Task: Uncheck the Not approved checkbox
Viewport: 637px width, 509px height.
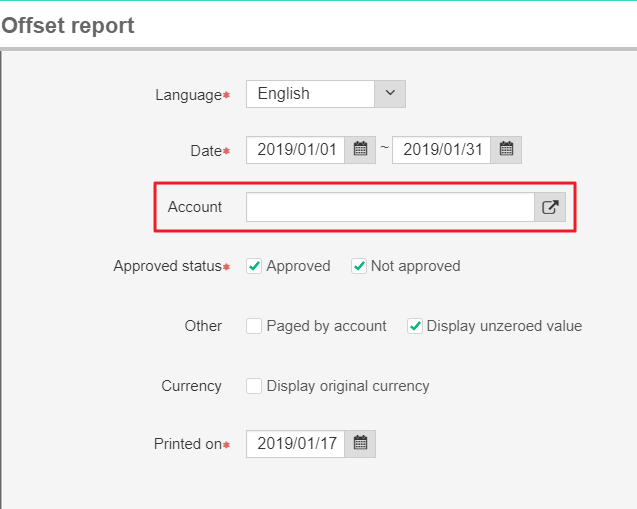Action: (359, 266)
